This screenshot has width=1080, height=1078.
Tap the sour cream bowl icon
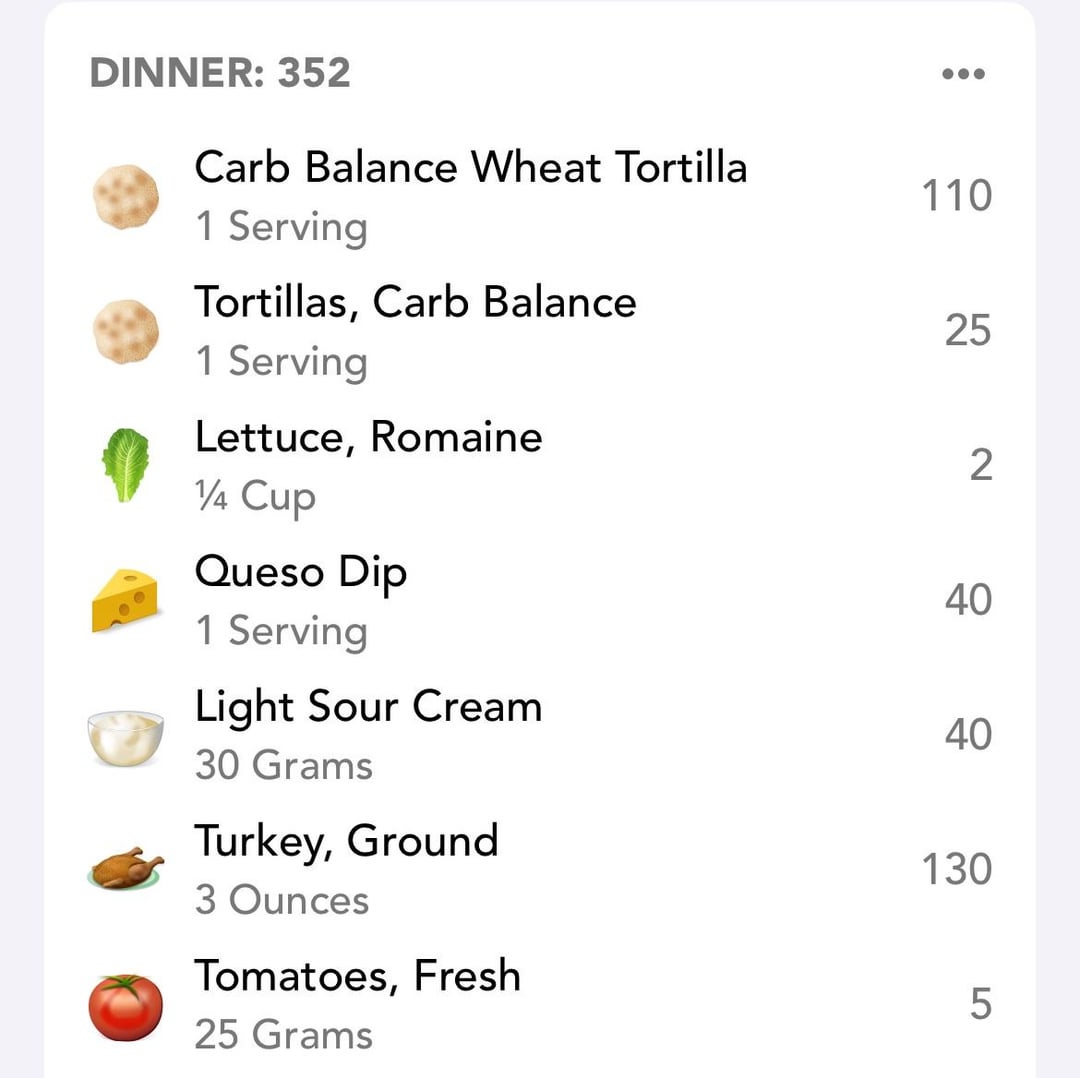pyautogui.click(x=125, y=738)
